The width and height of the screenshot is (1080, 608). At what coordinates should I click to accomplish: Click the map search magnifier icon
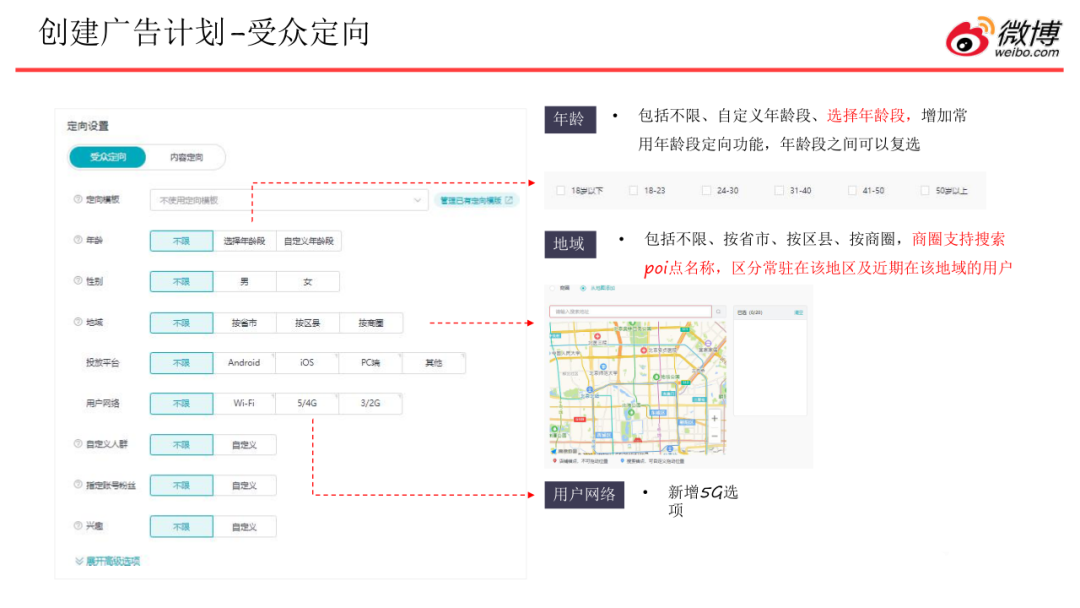[718, 312]
